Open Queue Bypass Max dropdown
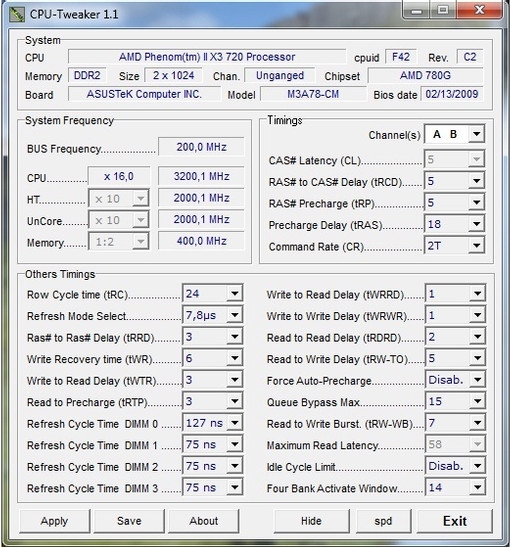This screenshot has width=510, height=547. tap(455, 402)
